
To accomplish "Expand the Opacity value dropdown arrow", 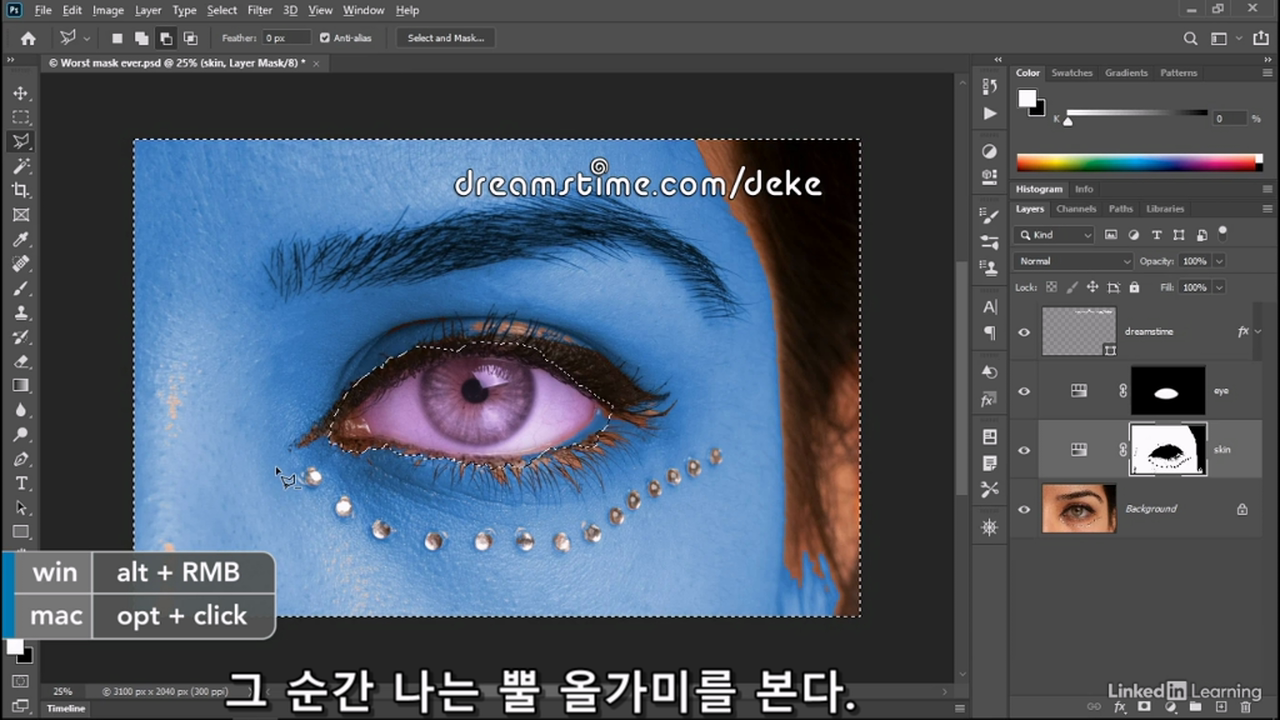I will [x=1219, y=261].
